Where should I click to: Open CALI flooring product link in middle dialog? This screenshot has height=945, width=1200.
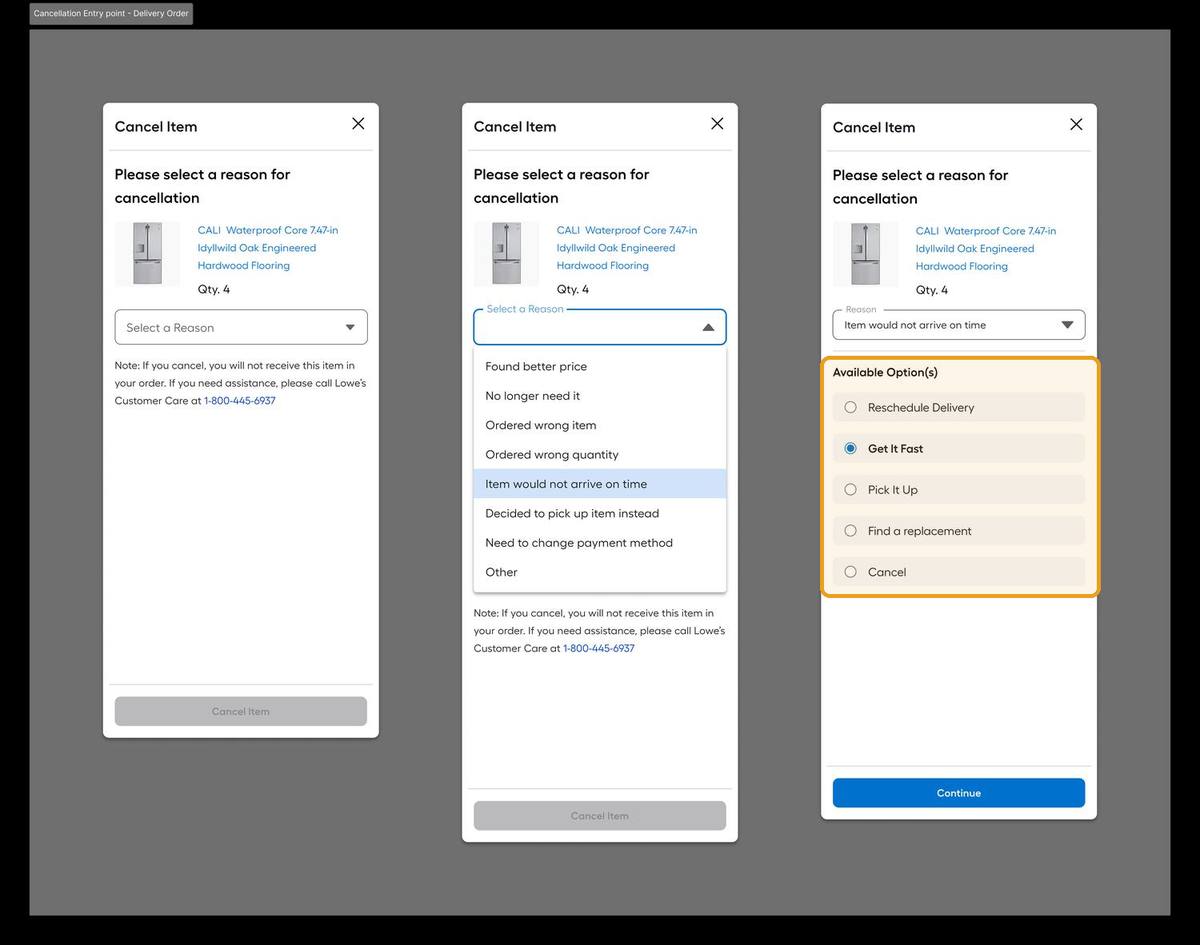click(x=627, y=248)
